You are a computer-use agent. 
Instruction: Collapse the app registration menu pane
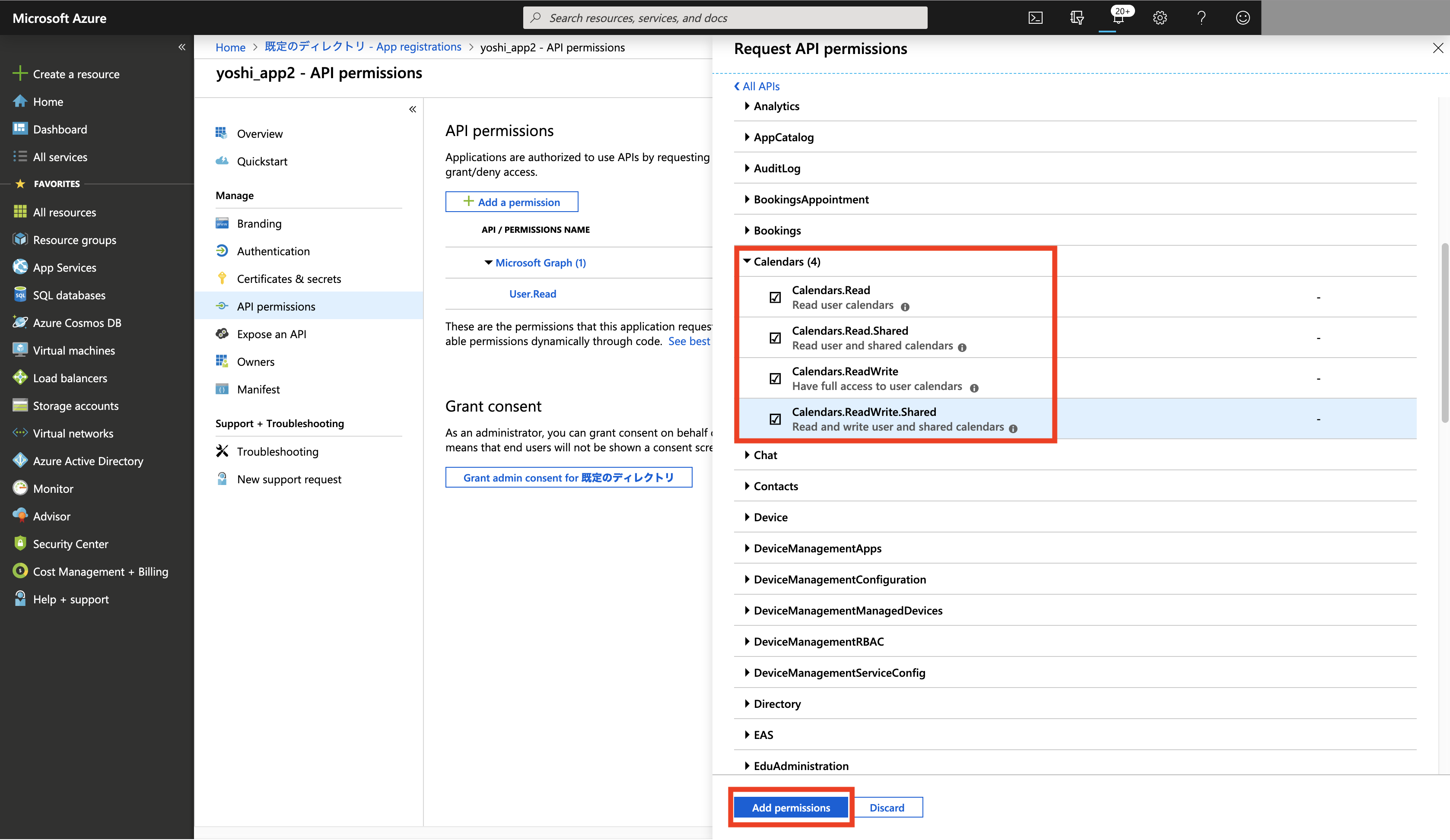coord(413,109)
